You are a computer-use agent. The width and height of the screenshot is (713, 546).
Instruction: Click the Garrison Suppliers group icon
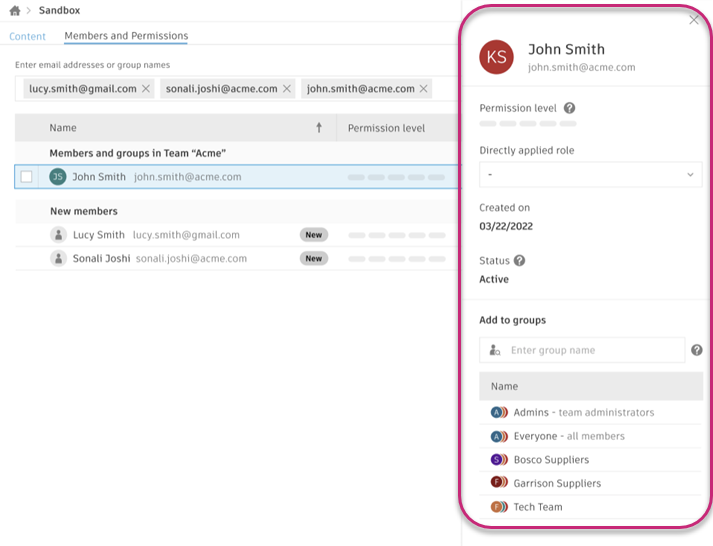tap(499, 482)
